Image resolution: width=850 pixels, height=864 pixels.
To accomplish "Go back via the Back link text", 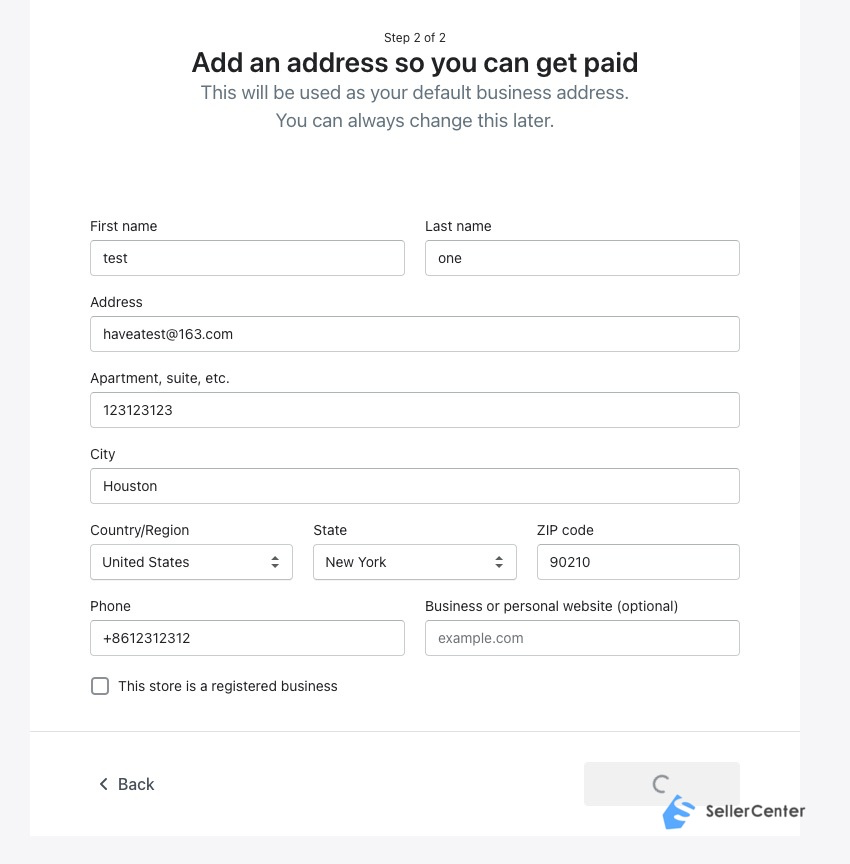I will click(x=136, y=784).
